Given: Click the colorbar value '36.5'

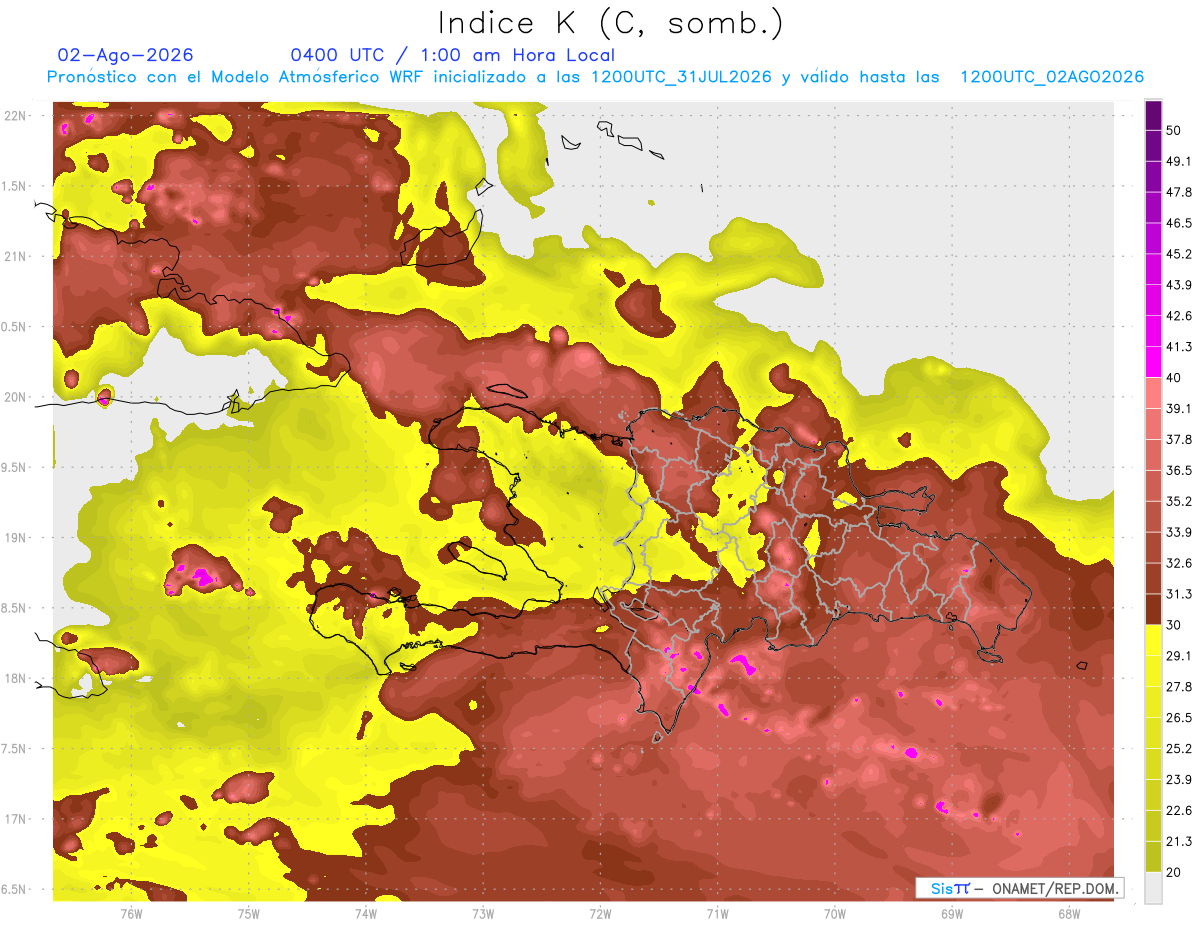Looking at the screenshot, I should (x=1179, y=470).
